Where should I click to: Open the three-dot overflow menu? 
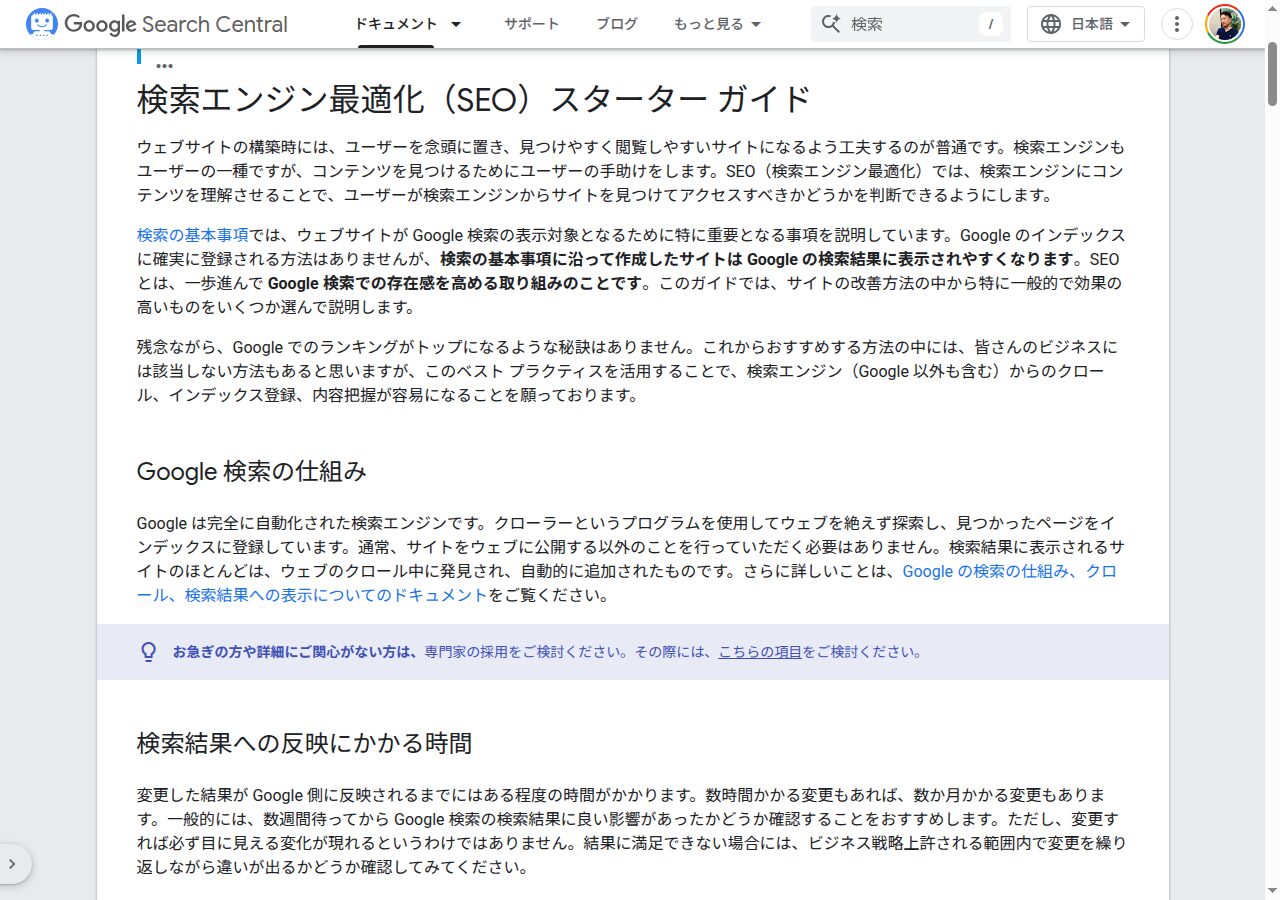pyautogui.click(x=1176, y=23)
